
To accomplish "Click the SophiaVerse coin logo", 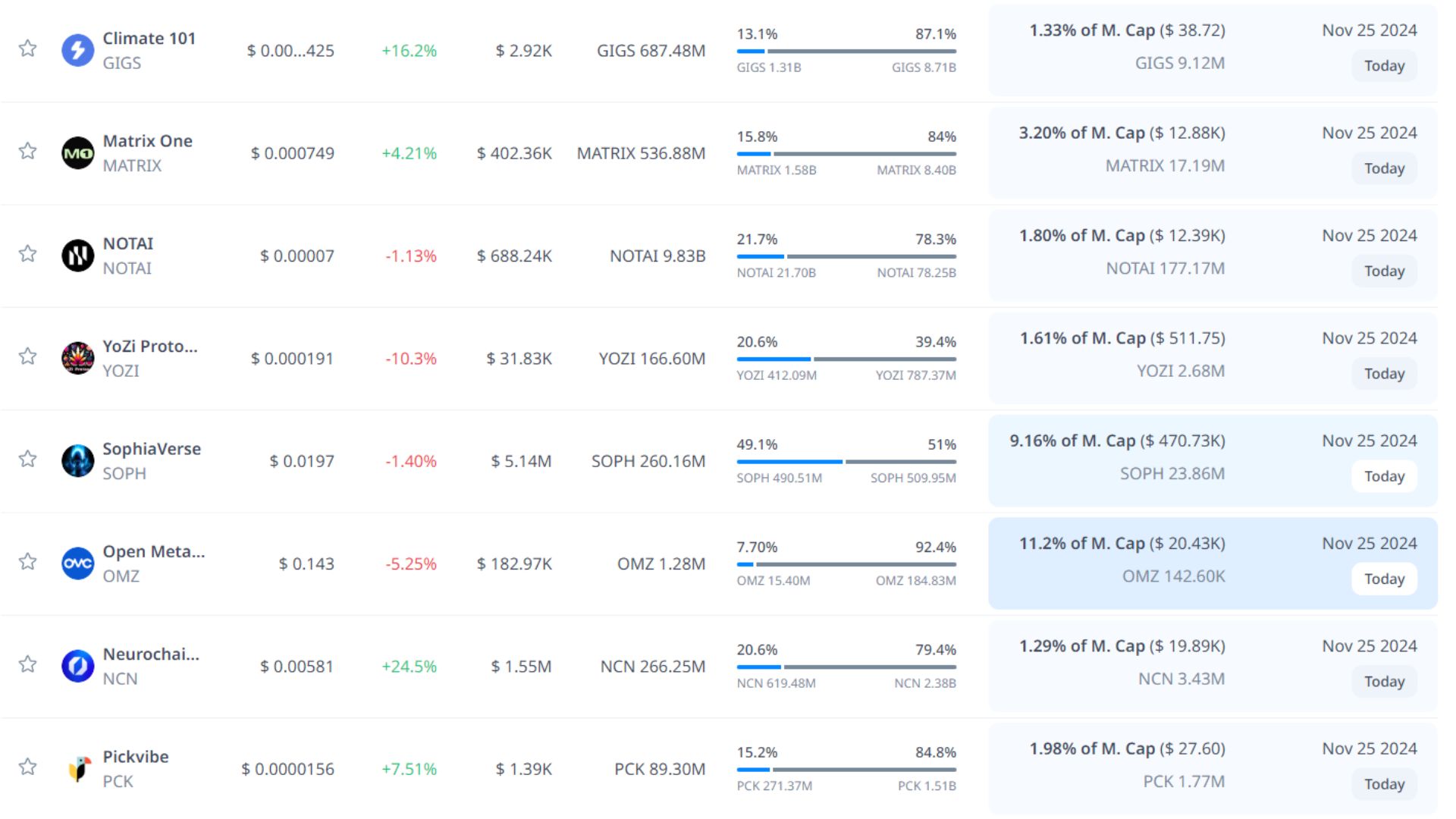I will coord(77,461).
